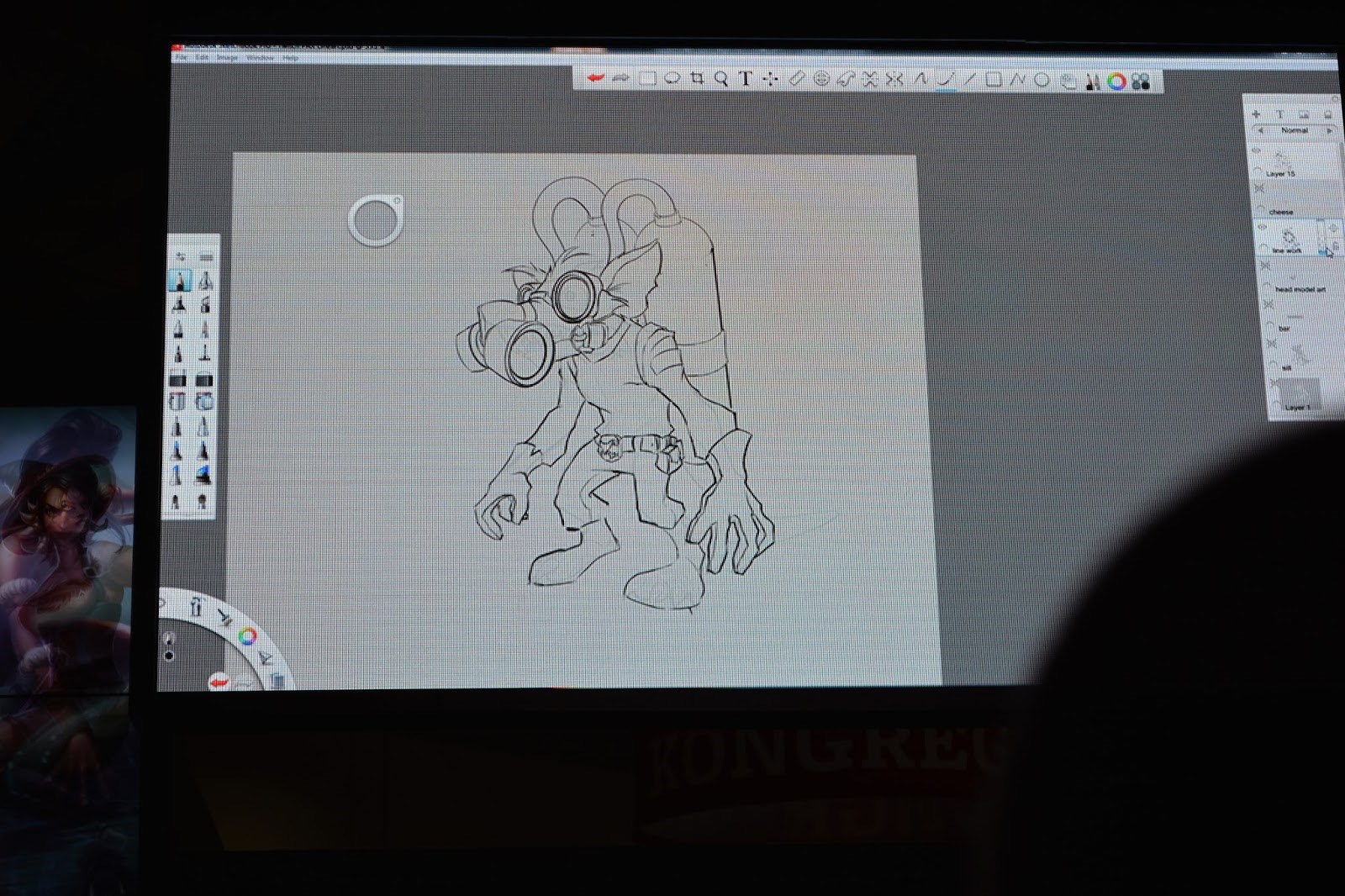
Task: Open the Normal blend mode selector
Action: point(1295,130)
